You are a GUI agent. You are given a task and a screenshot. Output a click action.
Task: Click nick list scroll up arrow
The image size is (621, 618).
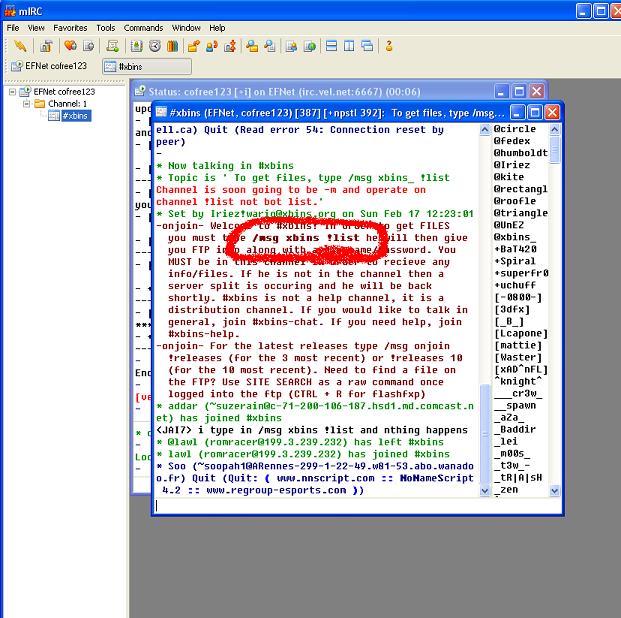pos(555,130)
